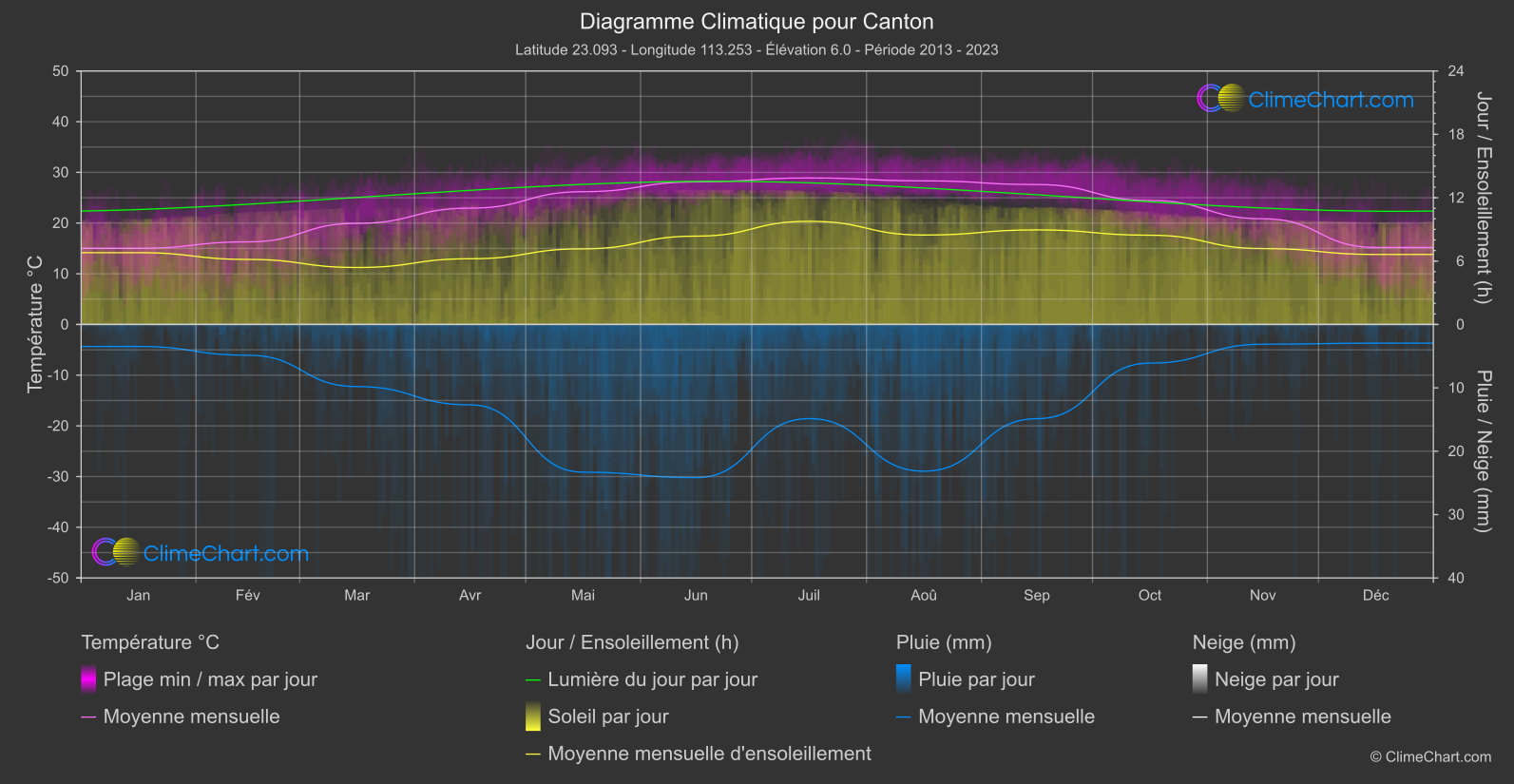
Task: Click the 'Juil' month label on axis
Action: tap(809, 595)
